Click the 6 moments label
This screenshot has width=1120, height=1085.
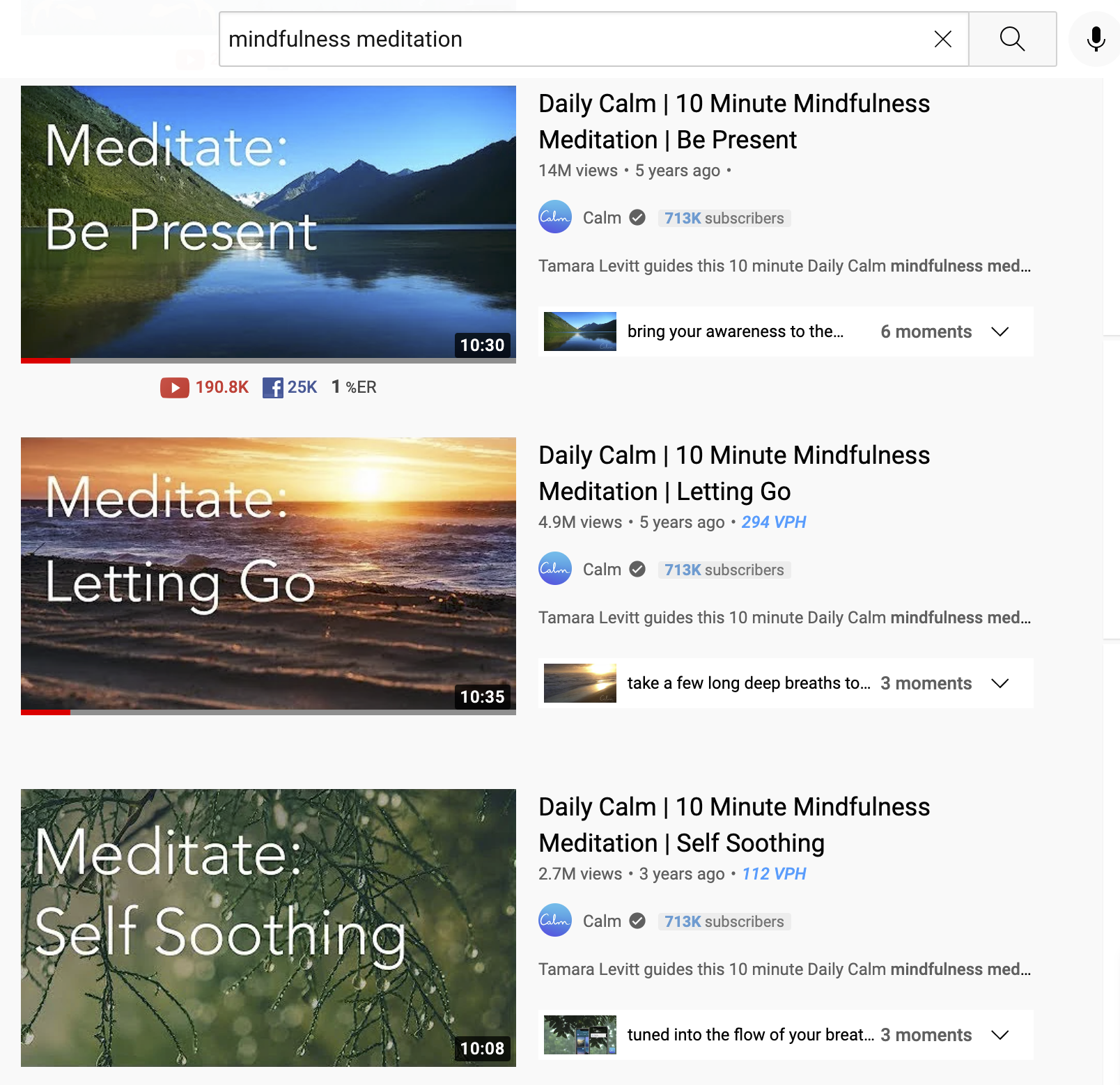[x=926, y=331]
